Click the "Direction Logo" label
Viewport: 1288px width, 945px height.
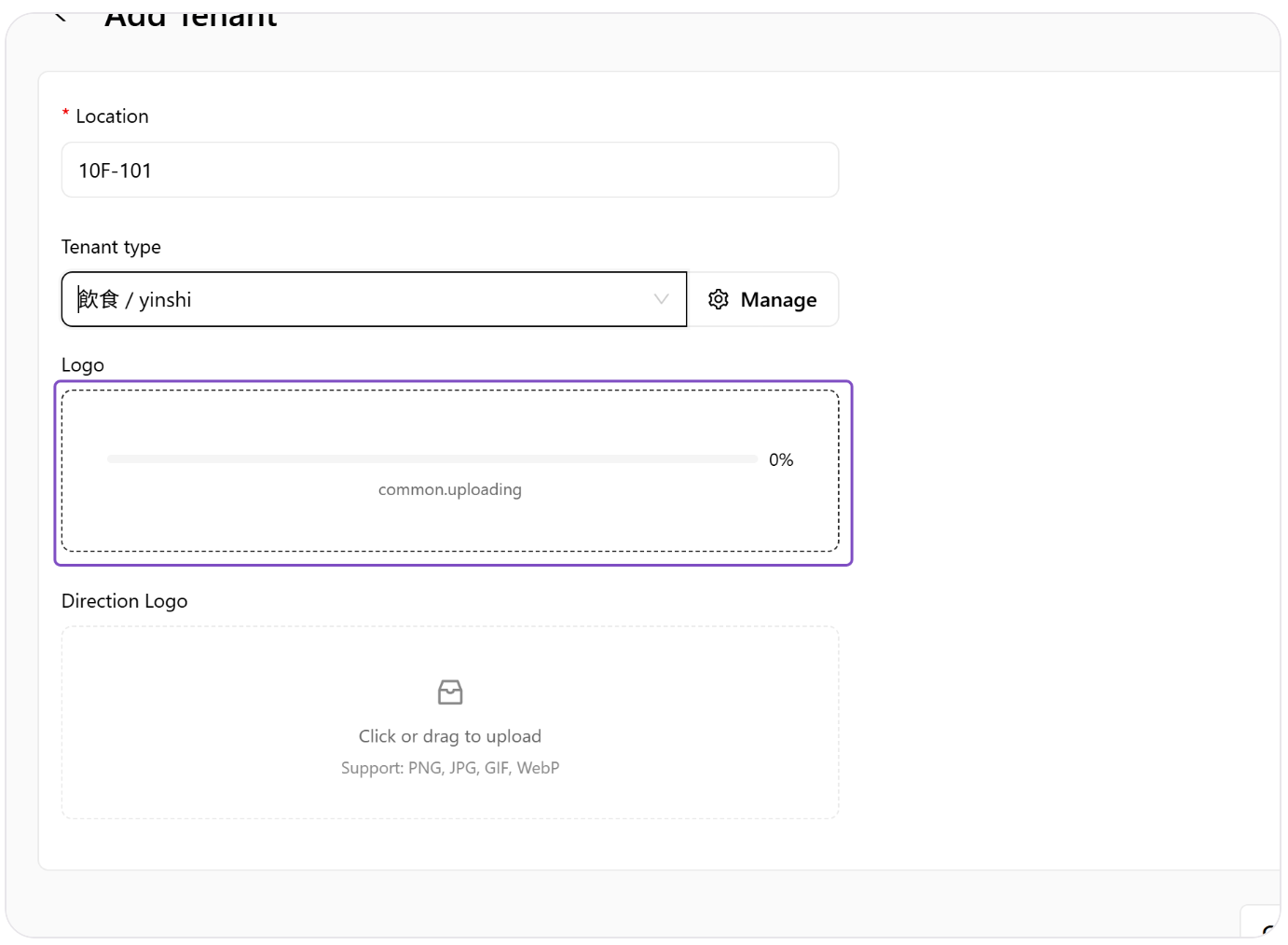point(125,601)
